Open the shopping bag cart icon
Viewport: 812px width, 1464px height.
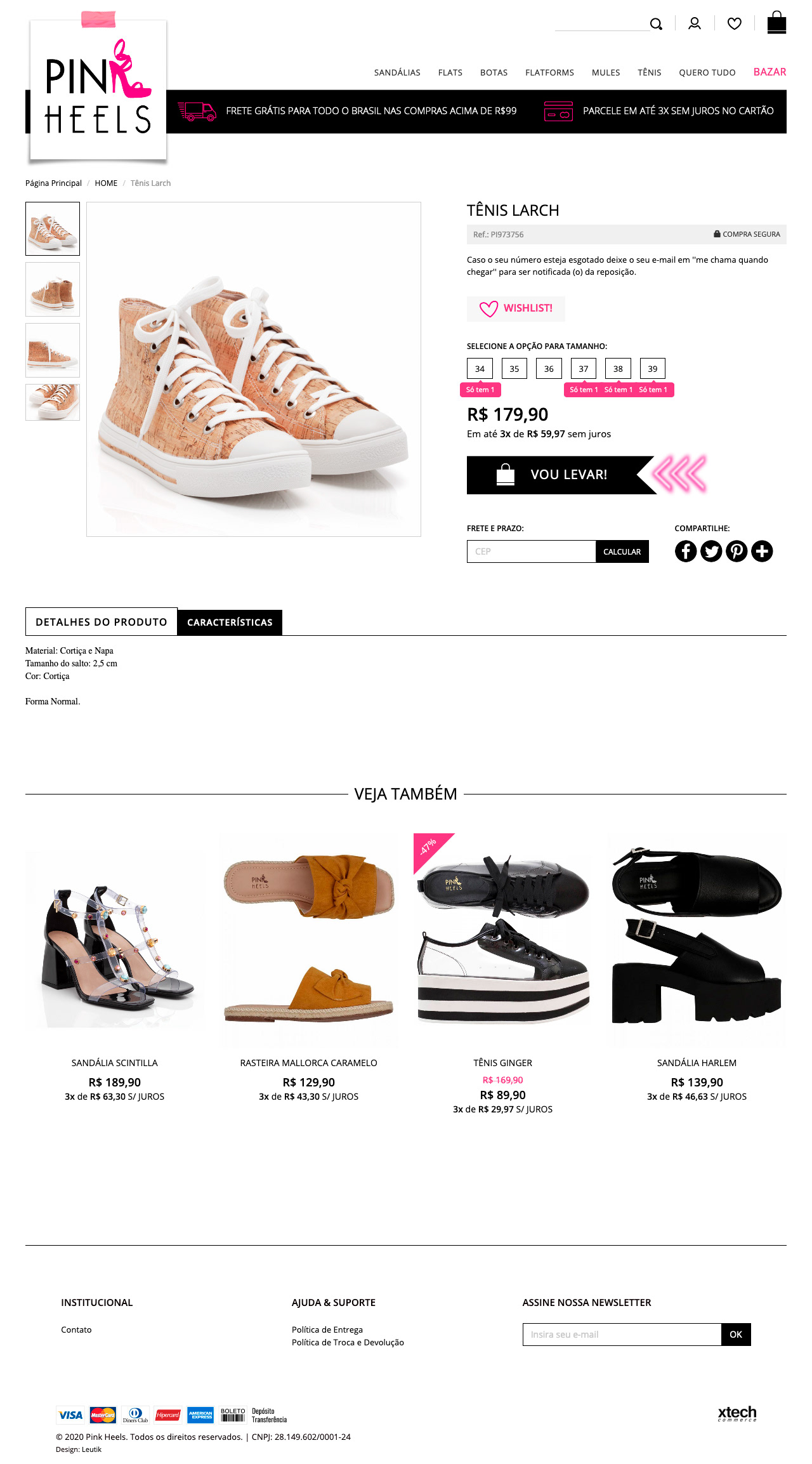pos(776,22)
